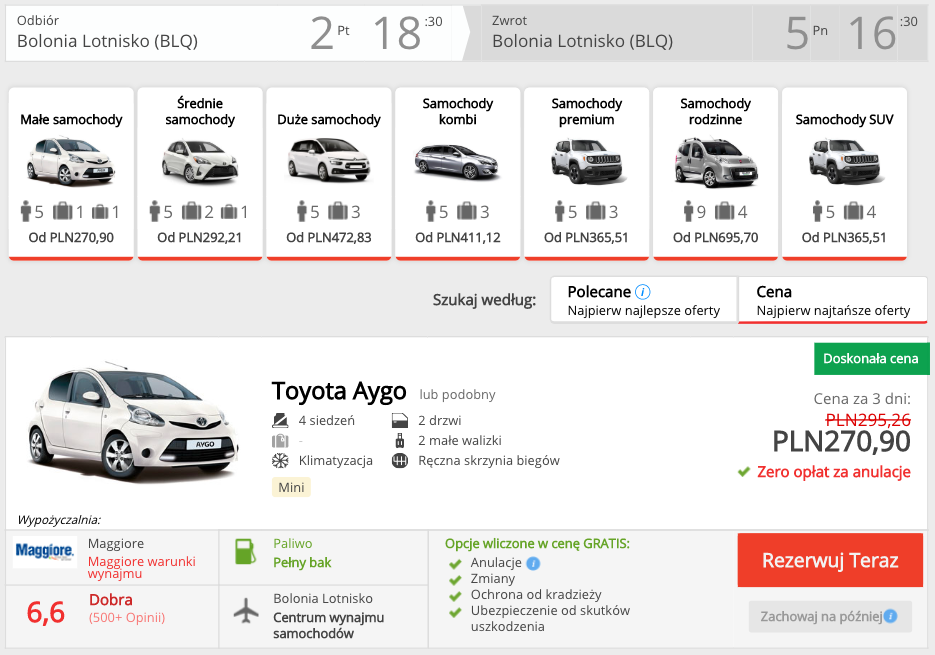
Task: Open the 500+ Opinii reviews link
Action: point(127,617)
